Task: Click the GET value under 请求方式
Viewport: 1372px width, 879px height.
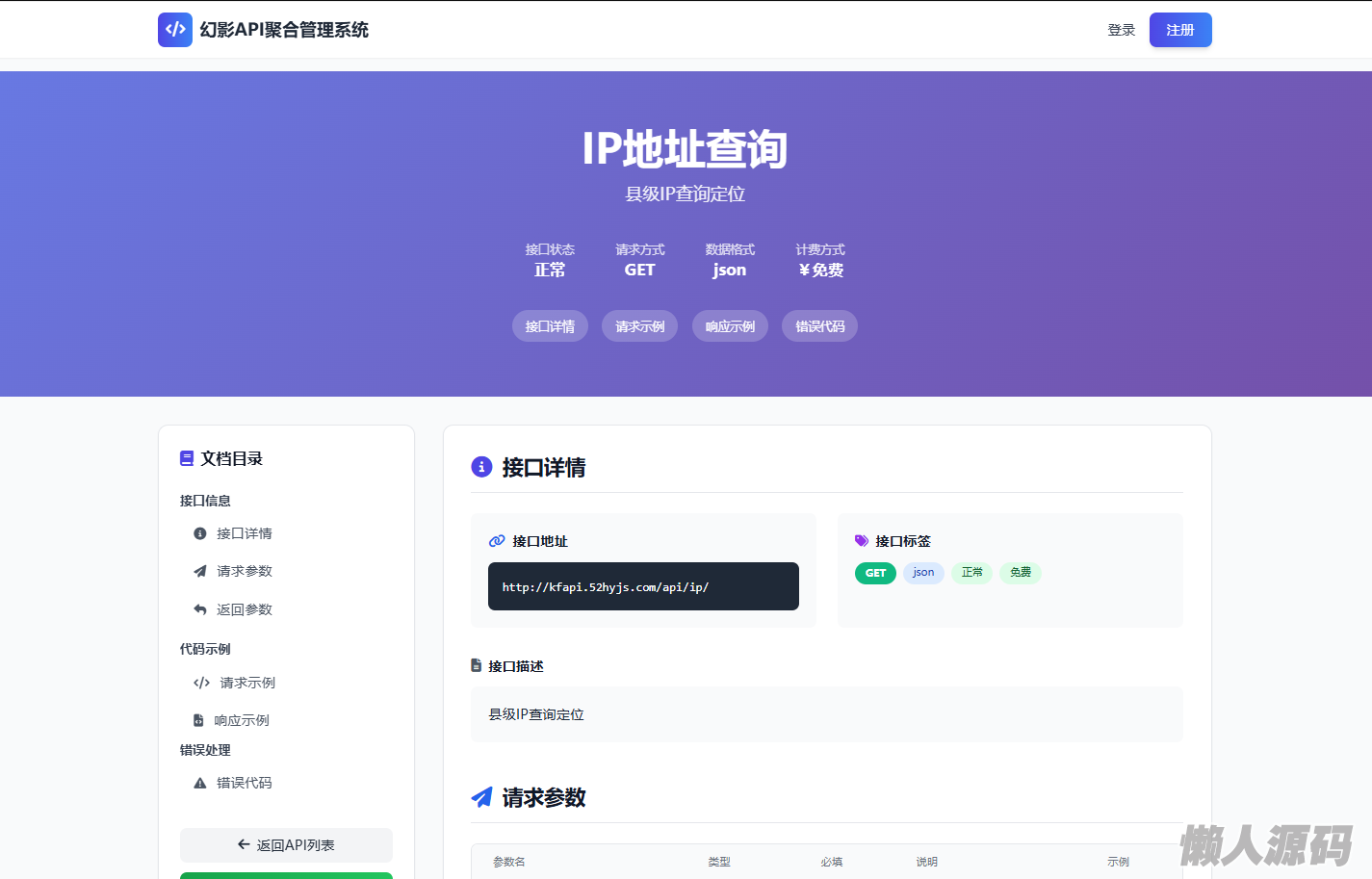Action: [640, 271]
